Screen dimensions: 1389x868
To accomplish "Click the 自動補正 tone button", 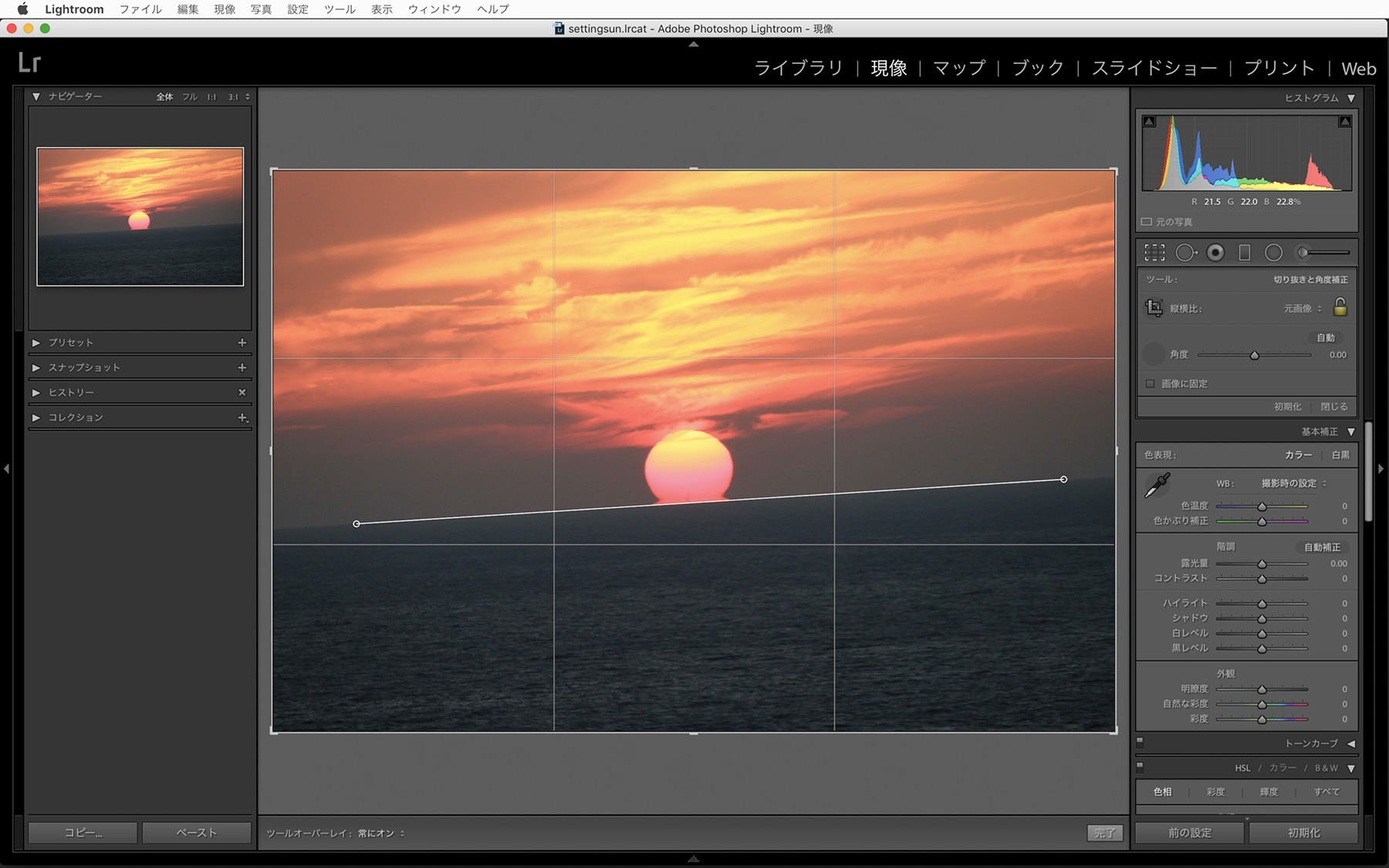I will click(1322, 547).
